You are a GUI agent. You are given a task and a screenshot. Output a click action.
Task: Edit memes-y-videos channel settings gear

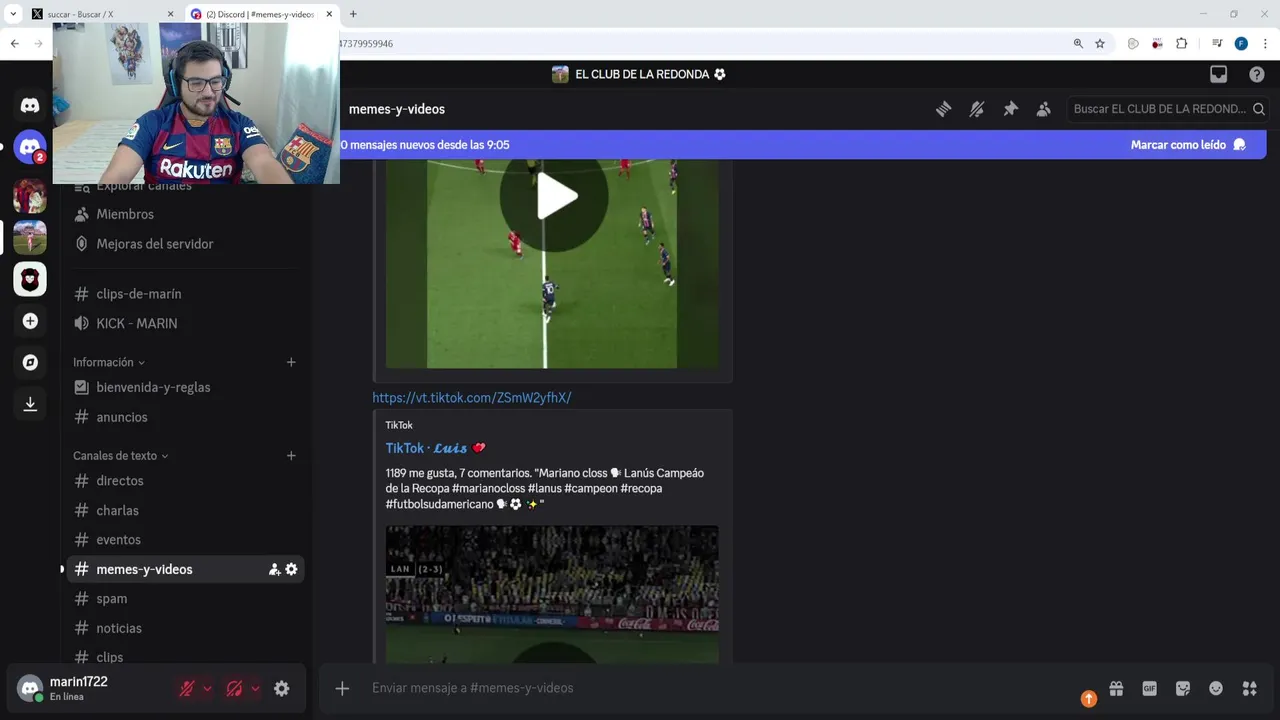[x=291, y=569]
